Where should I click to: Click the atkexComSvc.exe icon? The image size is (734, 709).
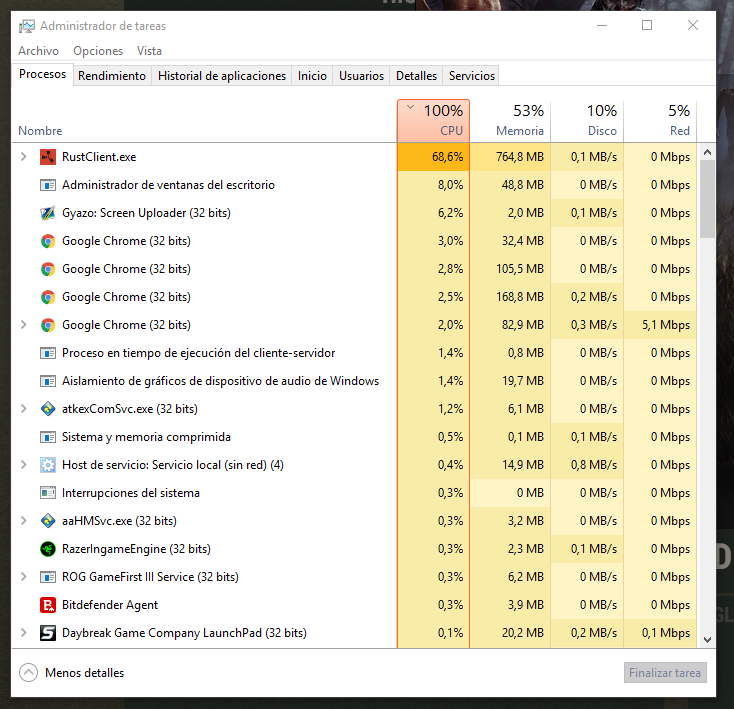[x=48, y=409]
